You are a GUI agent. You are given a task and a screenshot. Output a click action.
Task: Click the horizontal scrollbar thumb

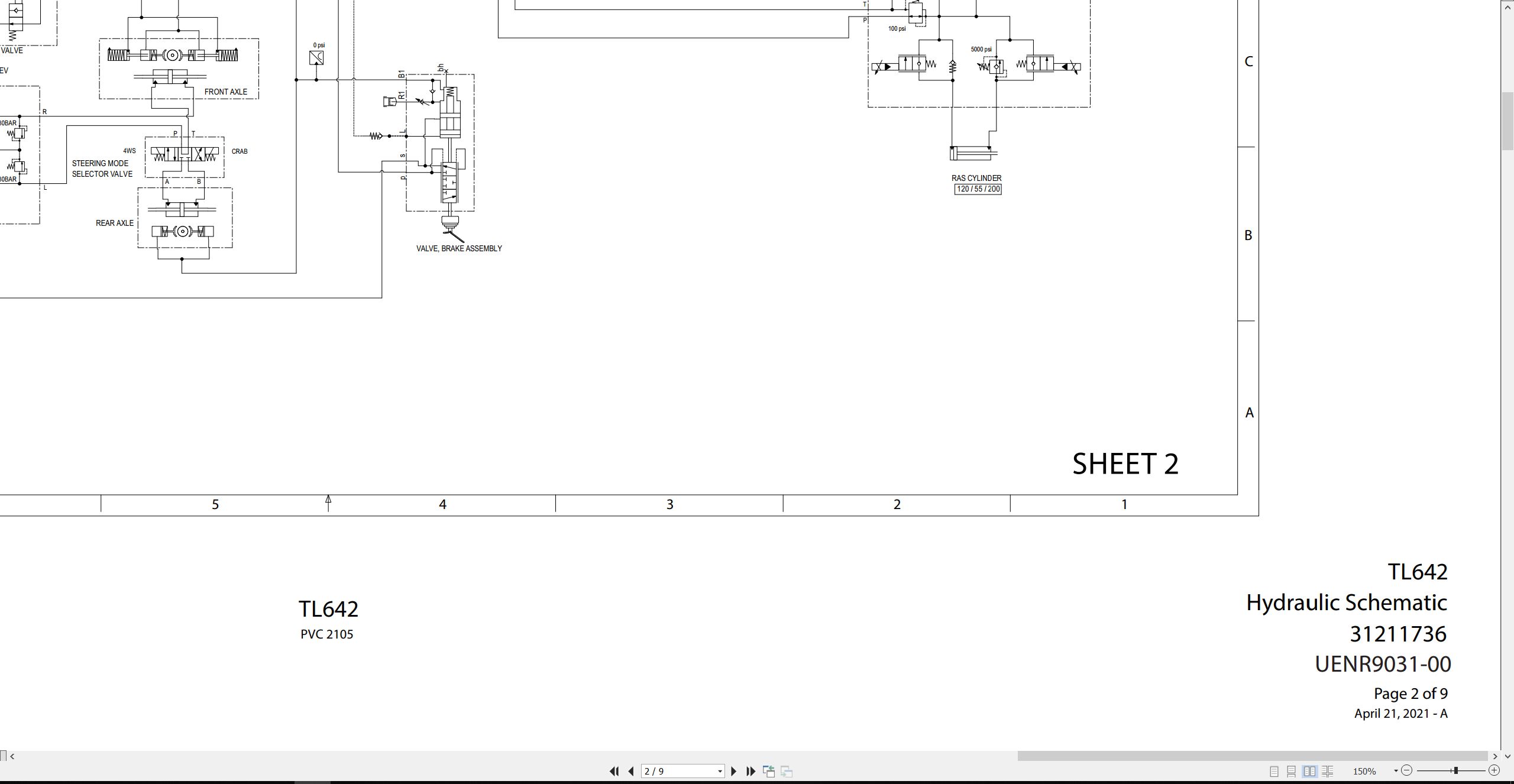[x=1252, y=756]
